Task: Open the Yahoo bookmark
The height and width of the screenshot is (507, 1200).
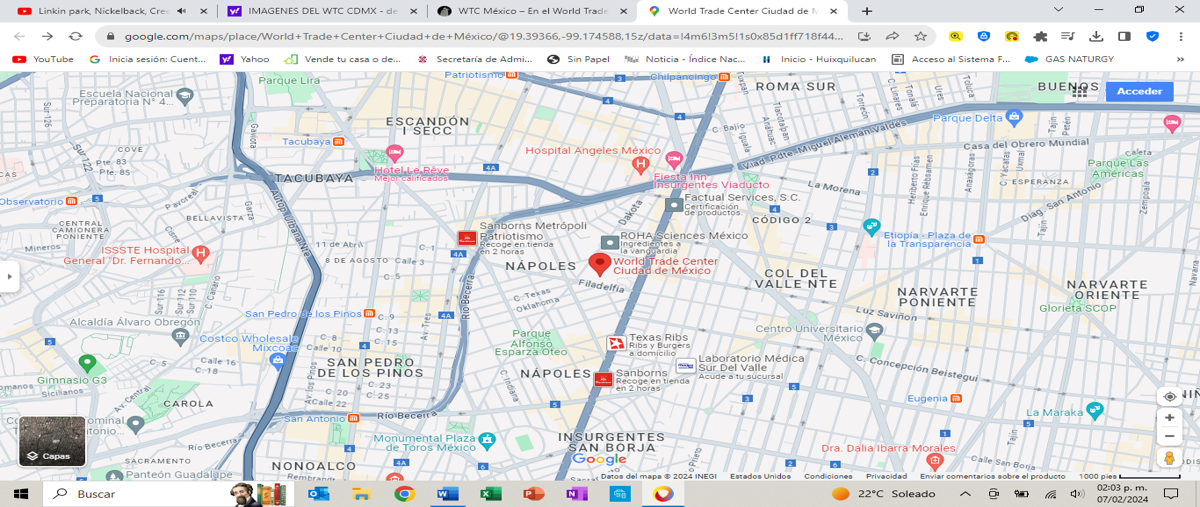Action: point(245,59)
